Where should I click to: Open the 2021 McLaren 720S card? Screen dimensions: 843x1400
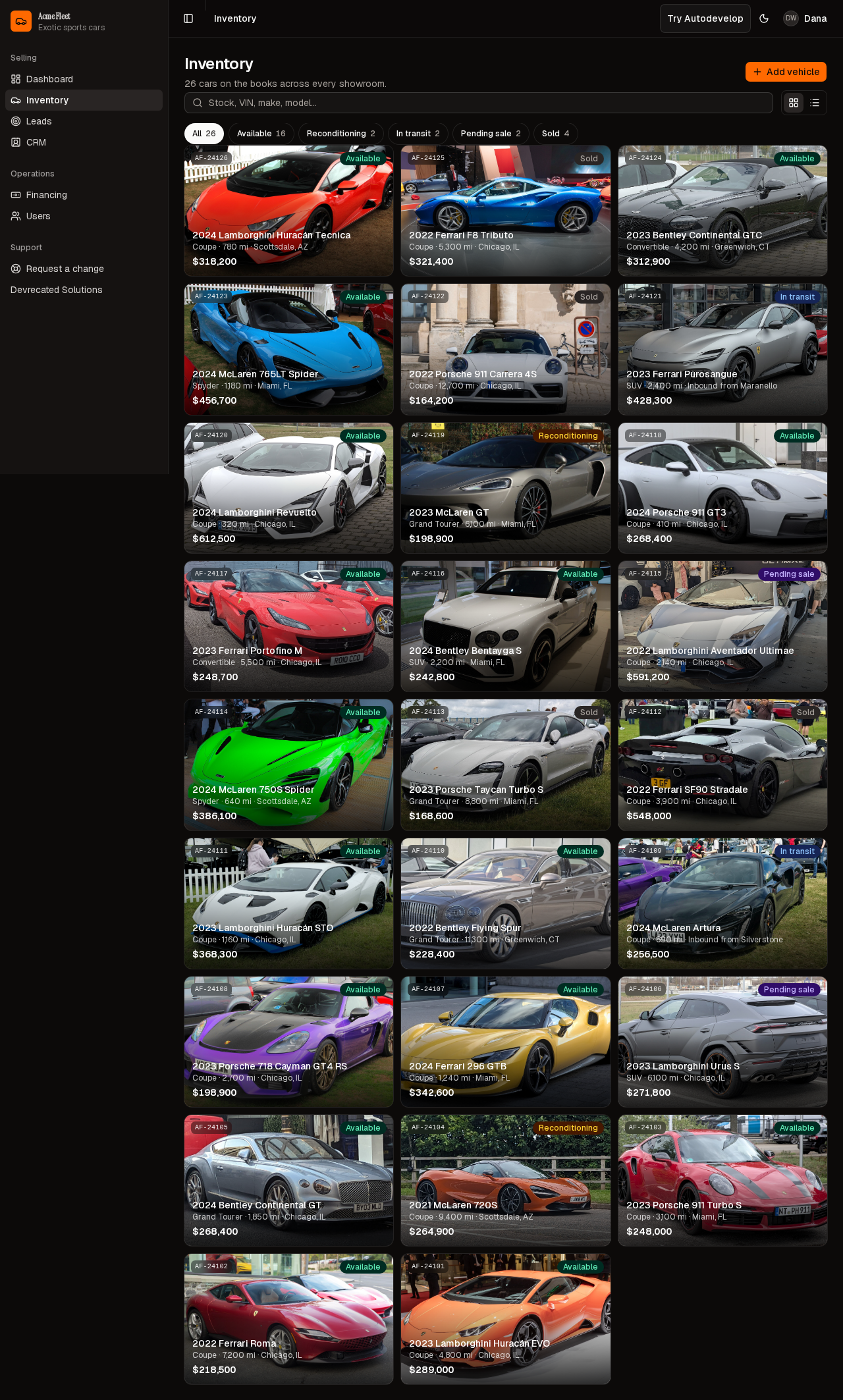[x=506, y=1181]
